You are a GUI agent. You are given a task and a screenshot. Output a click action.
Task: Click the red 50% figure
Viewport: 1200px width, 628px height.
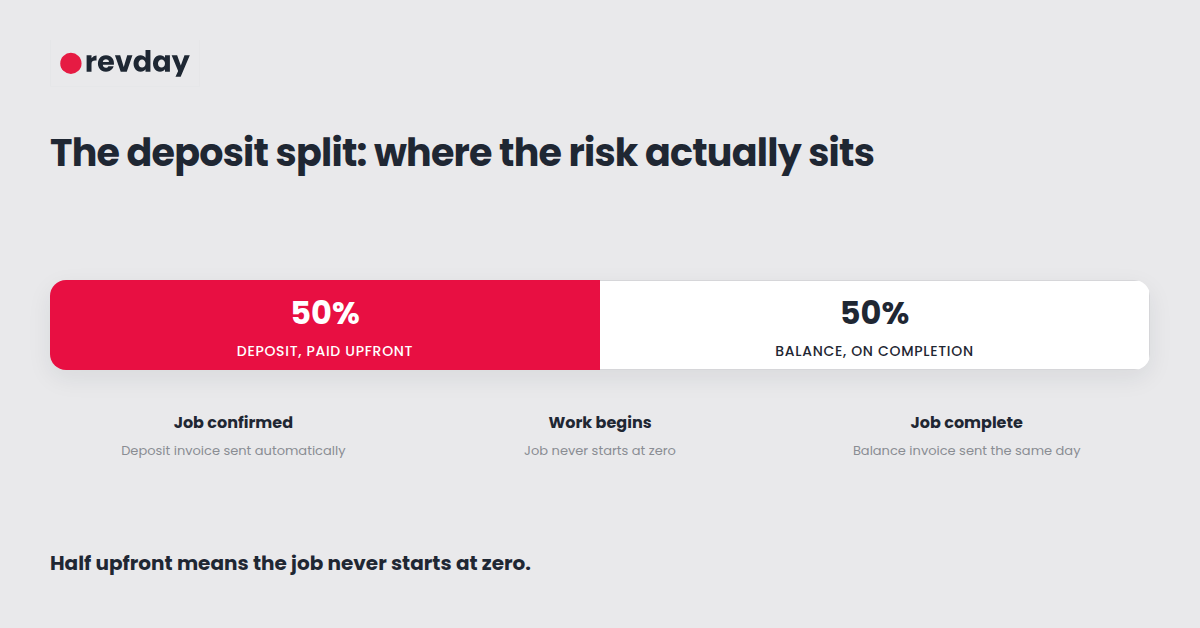tap(325, 313)
